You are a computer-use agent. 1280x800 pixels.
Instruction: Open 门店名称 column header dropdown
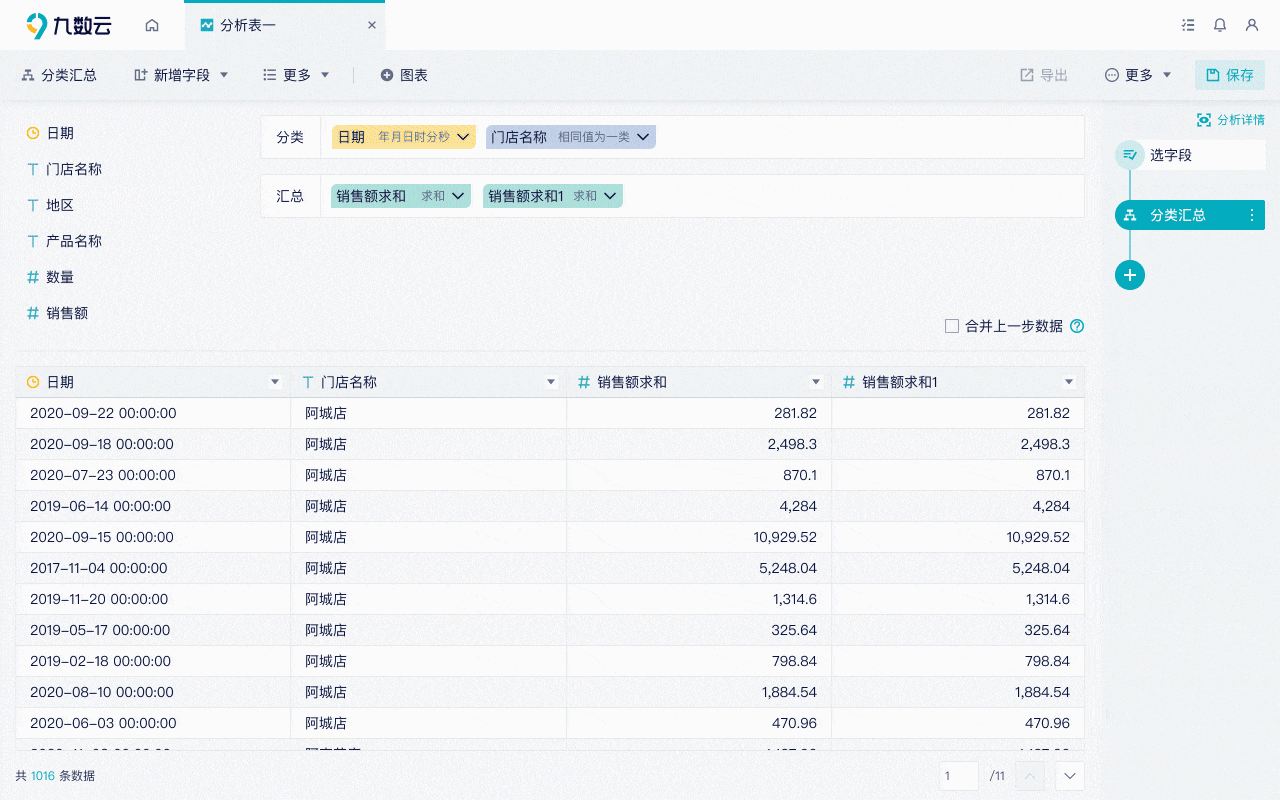pos(551,382)
